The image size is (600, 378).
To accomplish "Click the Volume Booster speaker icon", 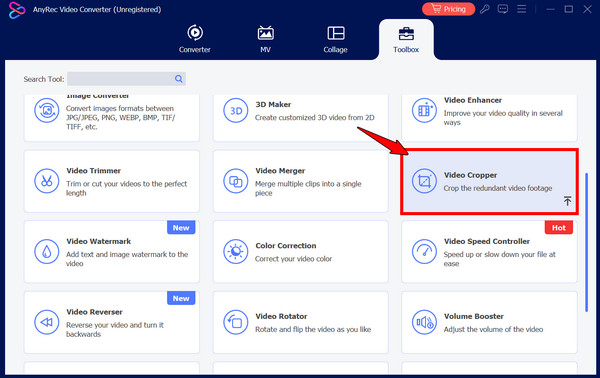I will click(424, 322).
